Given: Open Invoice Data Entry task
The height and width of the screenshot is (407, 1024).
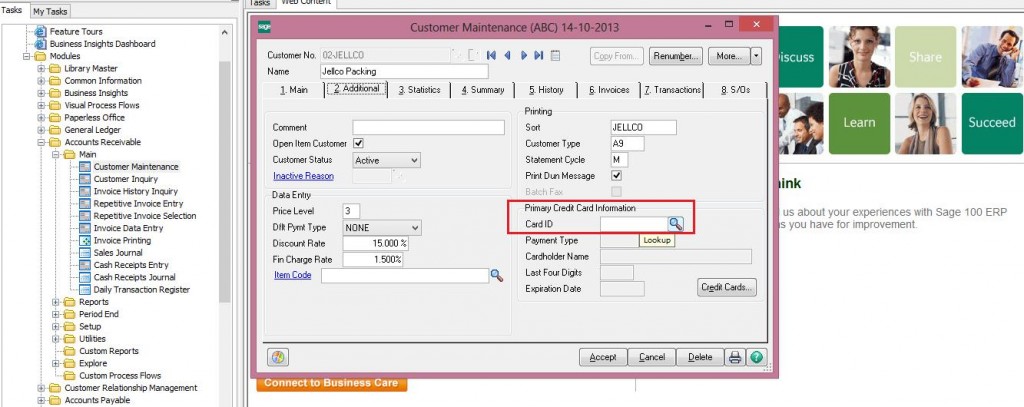Looking at the screenshot, I should click(128, 228).
